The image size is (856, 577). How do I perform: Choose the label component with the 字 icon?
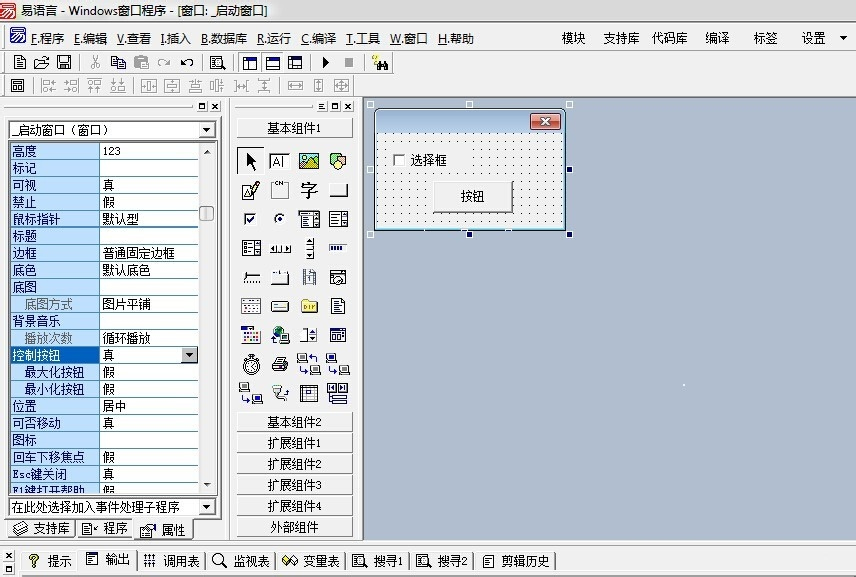[309, 191]
